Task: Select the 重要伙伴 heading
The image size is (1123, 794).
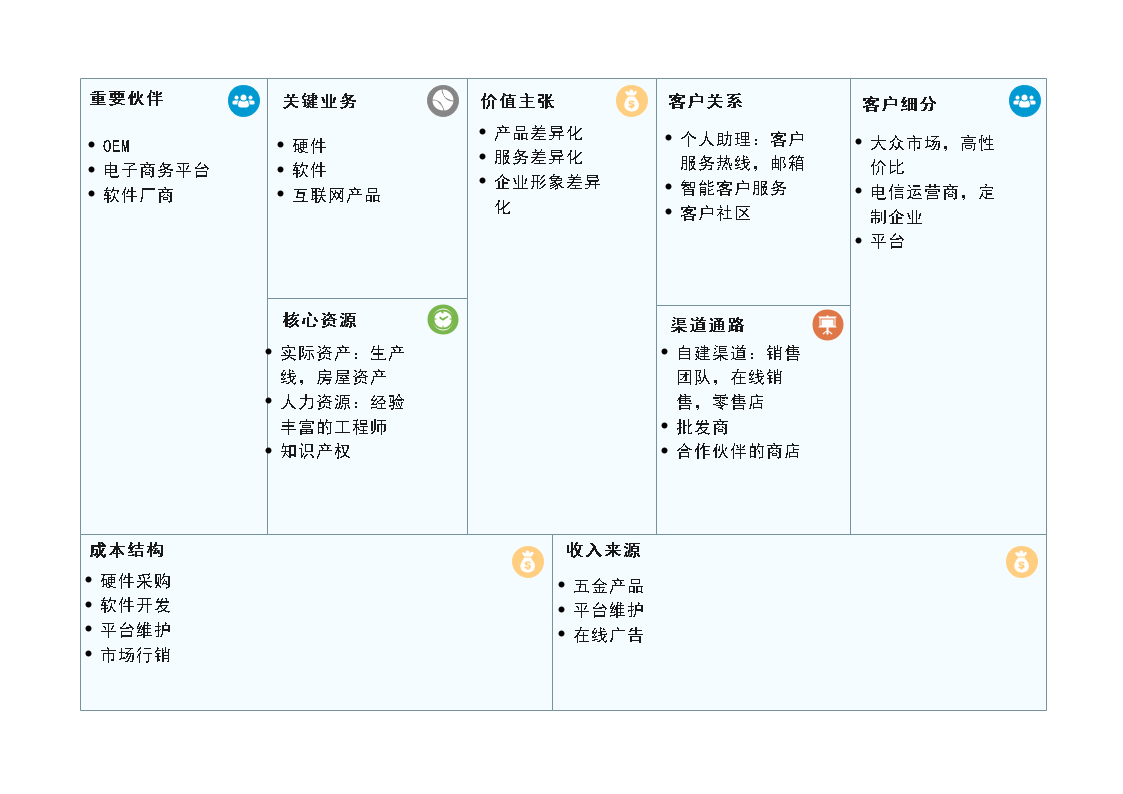Action: (x=127, y=98)
